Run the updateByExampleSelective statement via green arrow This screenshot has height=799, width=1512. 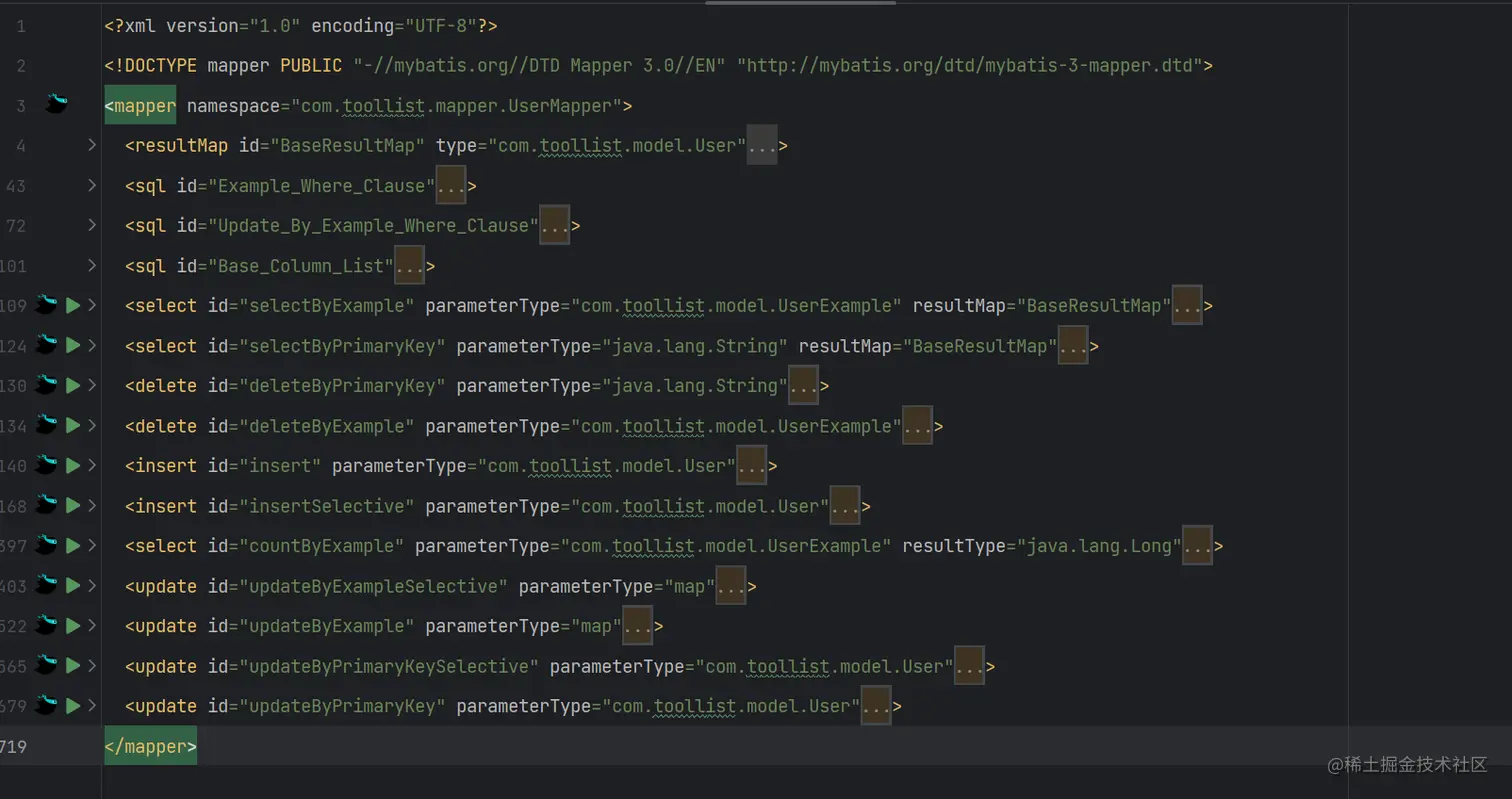[x=72, y=586]
